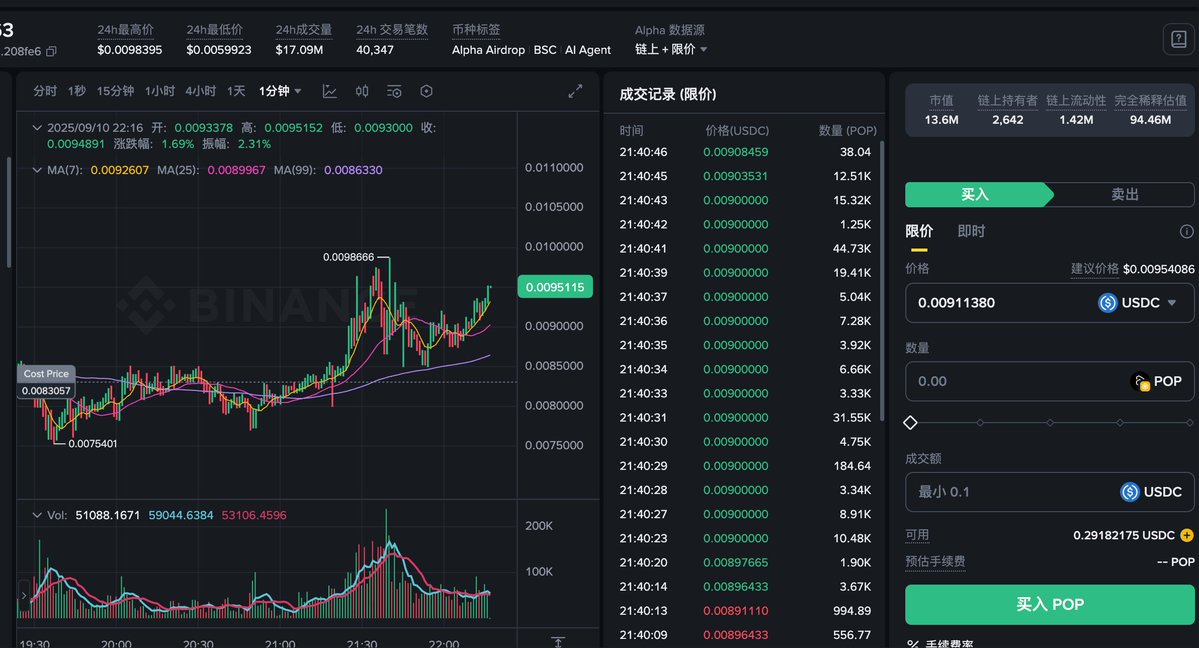1199x648 pixels.
Task: Open the USDC quote currency dropdown in price field
Action: [1138, 303]
